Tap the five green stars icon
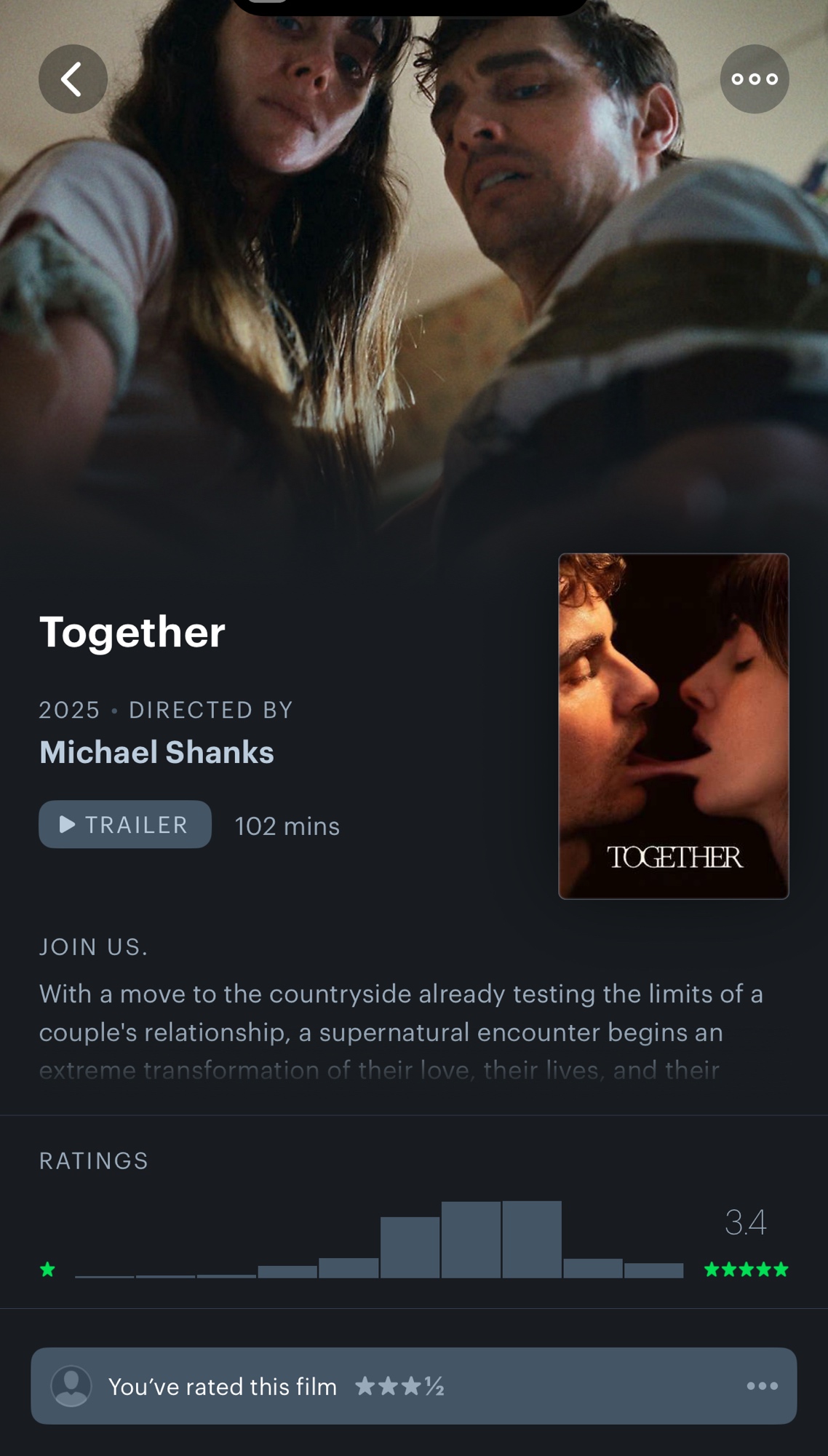828x1456 pixels. 747,1270
